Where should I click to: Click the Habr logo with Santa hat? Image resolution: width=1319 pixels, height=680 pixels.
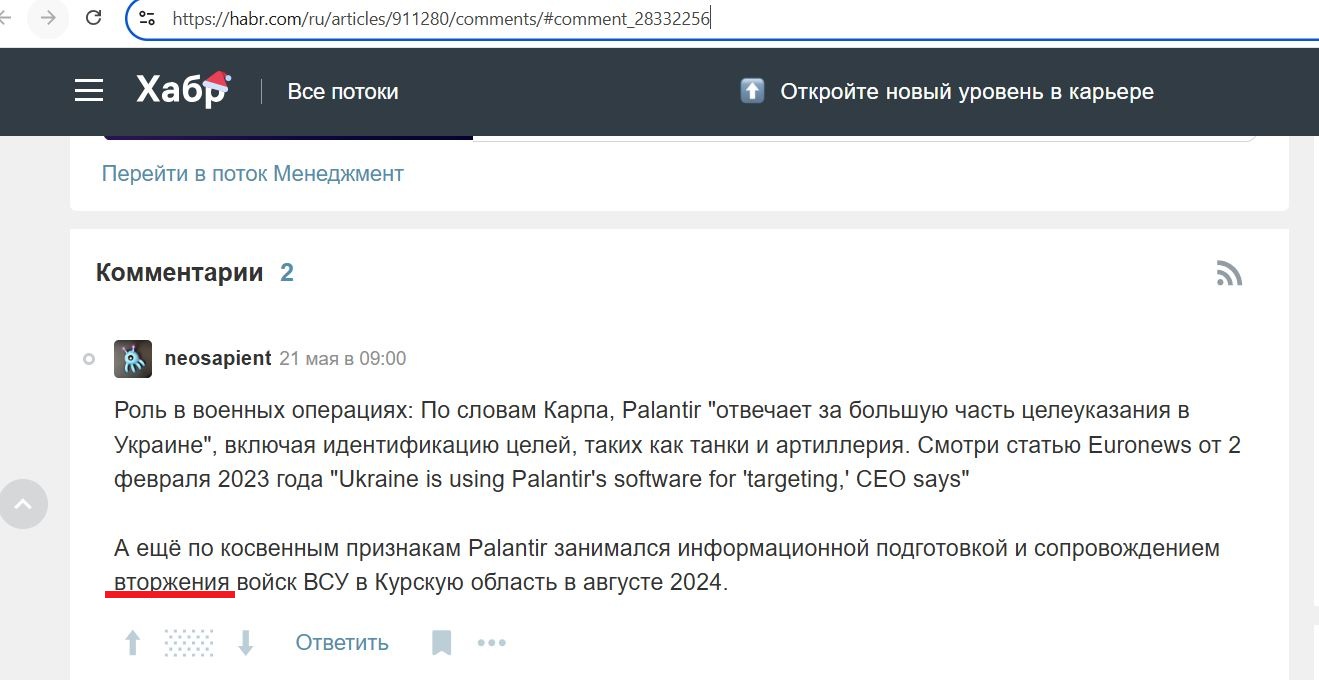[x=178, y=88]
